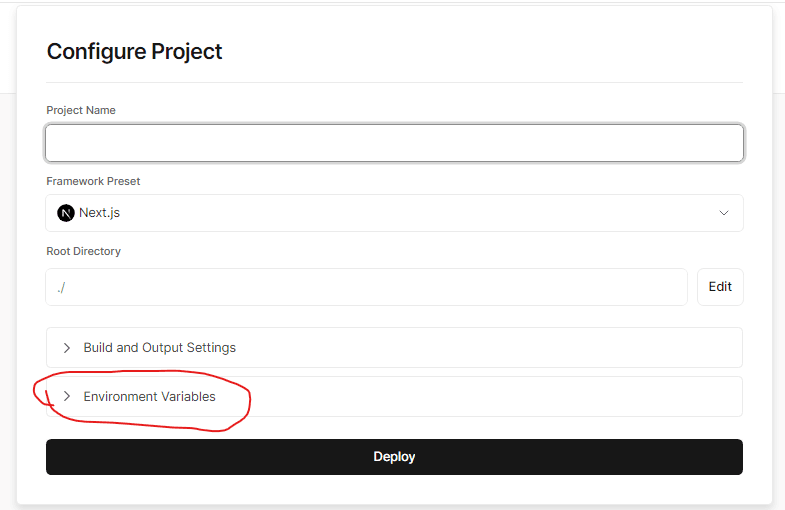Select the "Next.js" text in preset selector

pos(100,213)
